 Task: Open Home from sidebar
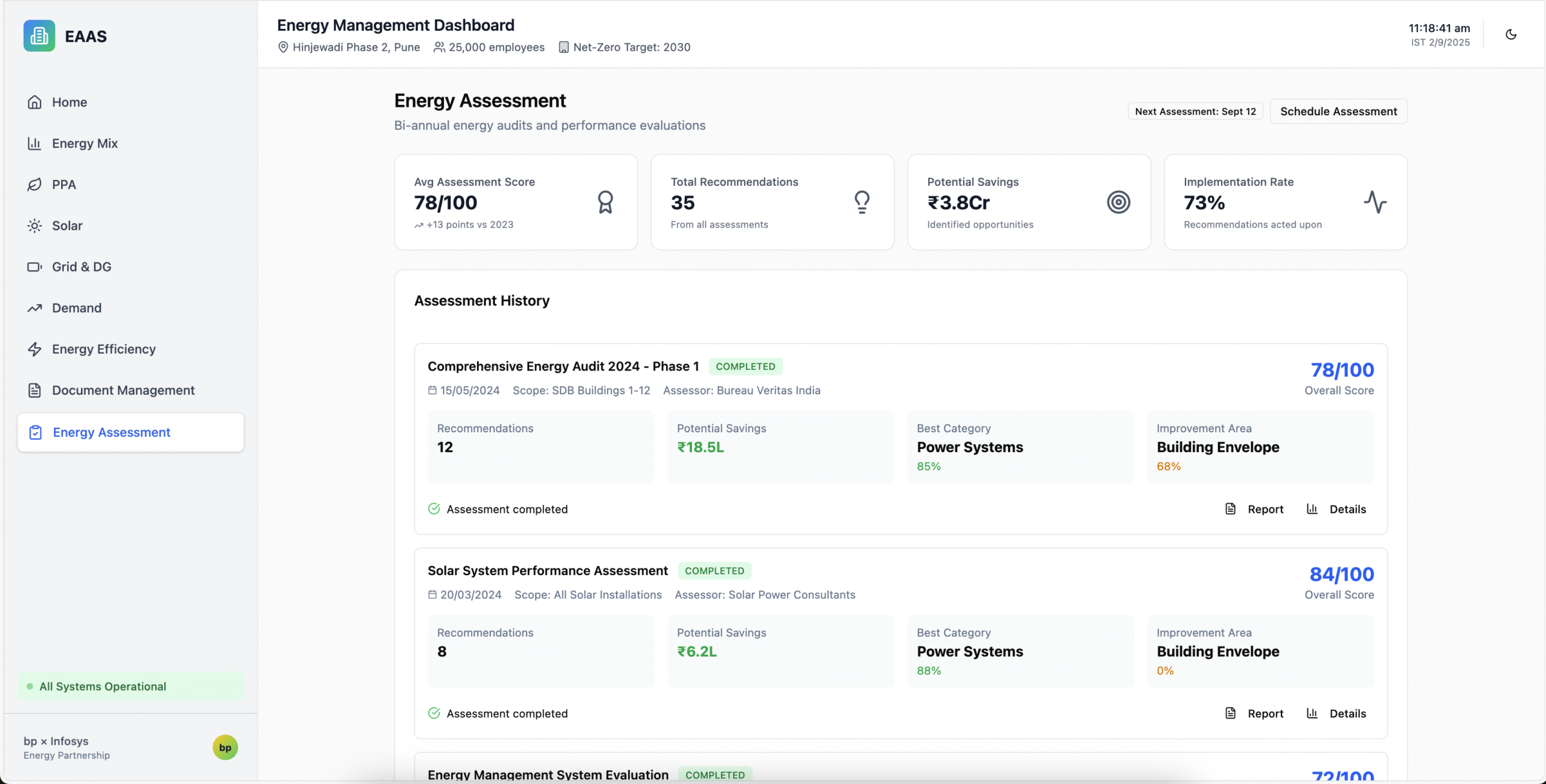69,102
